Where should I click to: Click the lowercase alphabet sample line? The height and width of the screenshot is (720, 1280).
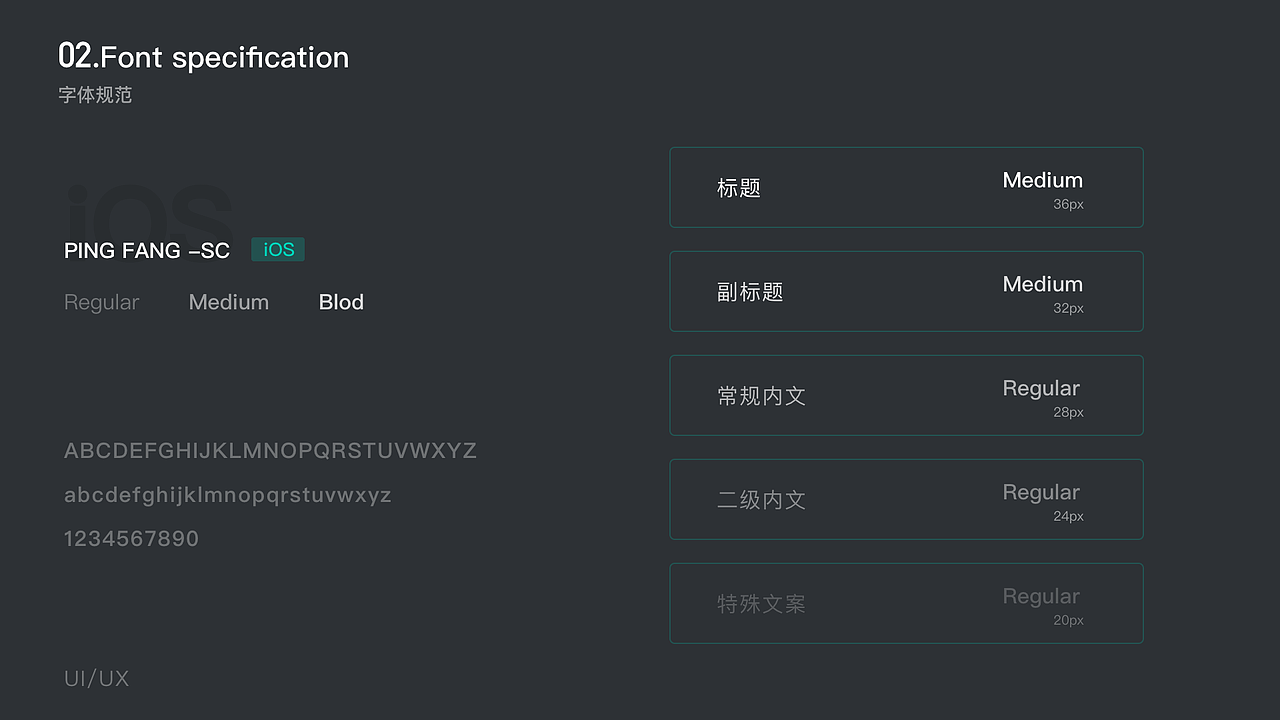(x=227, y=495)
